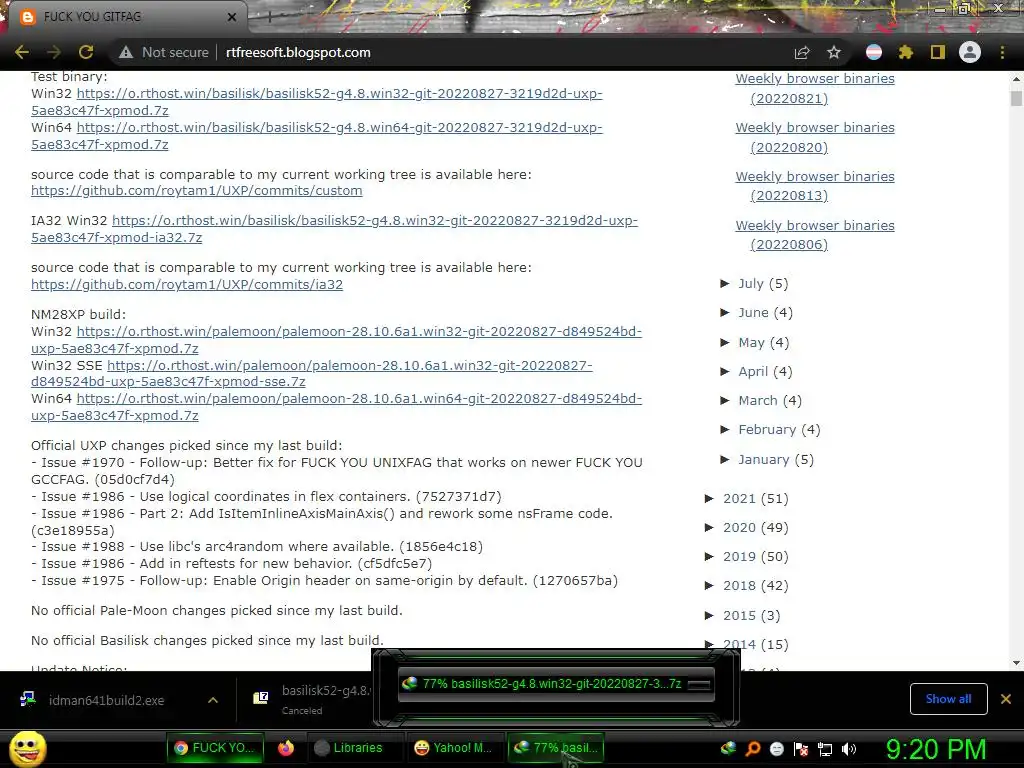This screenshot has height=768, width=1024.
Task: Expand the April (4) archive
Action: (725, 372)
